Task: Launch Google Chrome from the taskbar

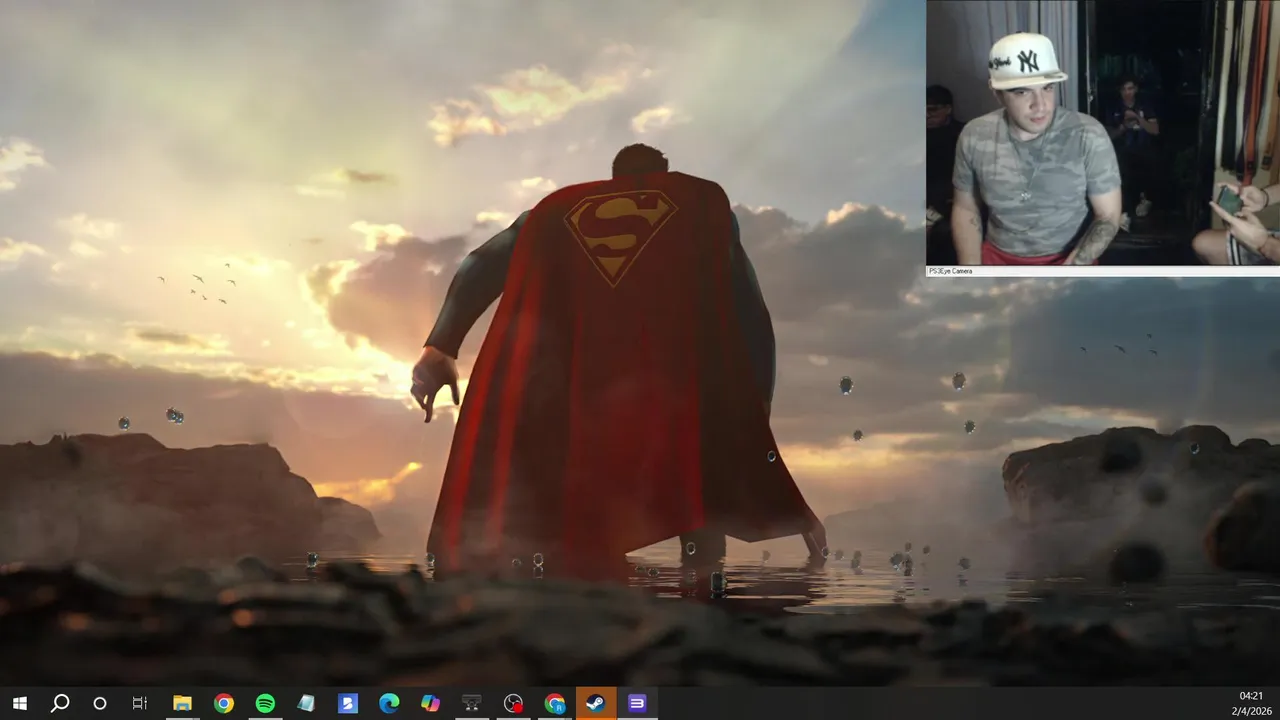Action: (224, 704)
